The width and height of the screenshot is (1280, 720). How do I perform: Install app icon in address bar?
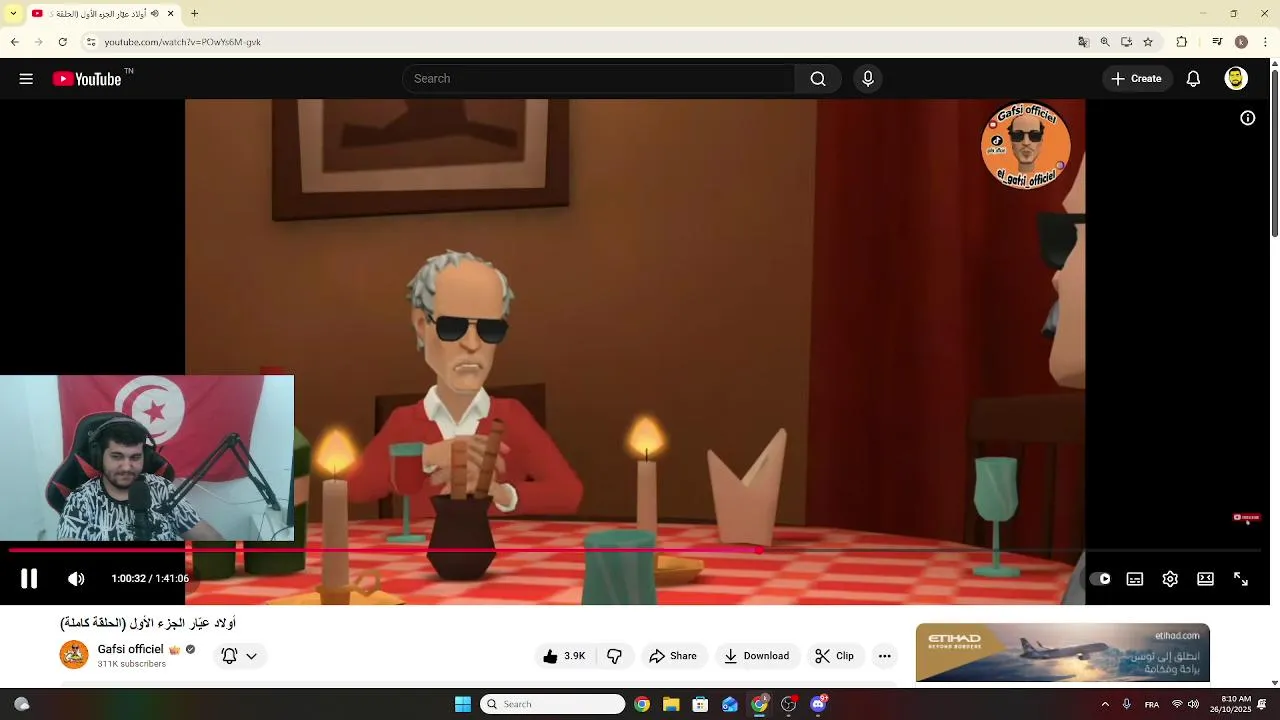coord(1126,42)
